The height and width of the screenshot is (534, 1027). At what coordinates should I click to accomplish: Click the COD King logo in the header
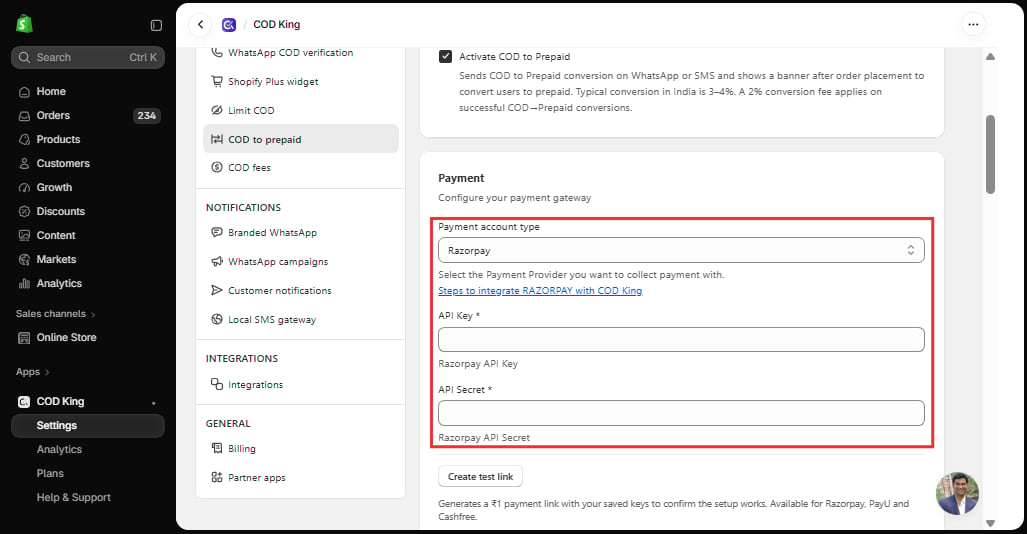229,25
